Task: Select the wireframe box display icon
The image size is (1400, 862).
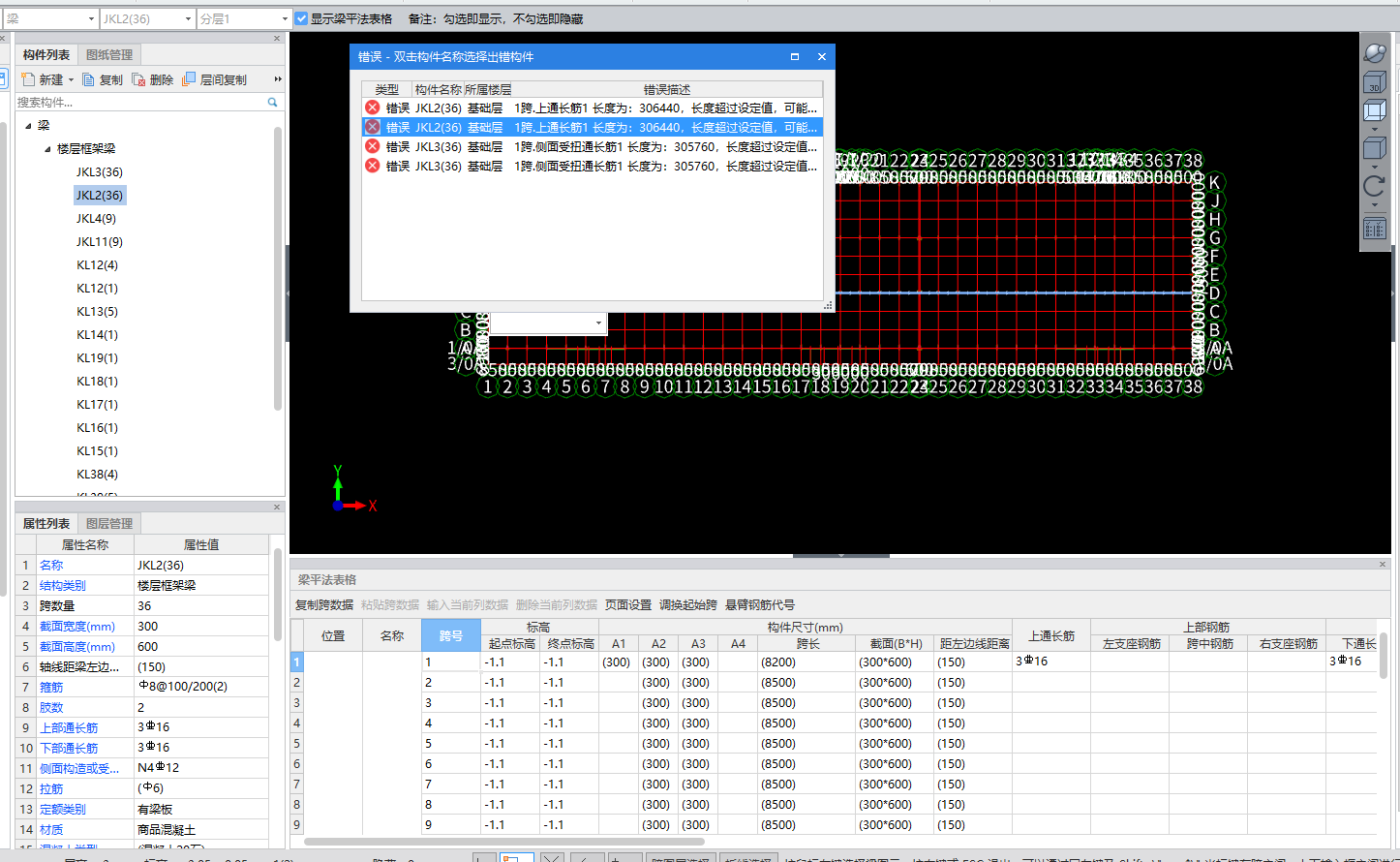Action: click(x=1374, y=110)
